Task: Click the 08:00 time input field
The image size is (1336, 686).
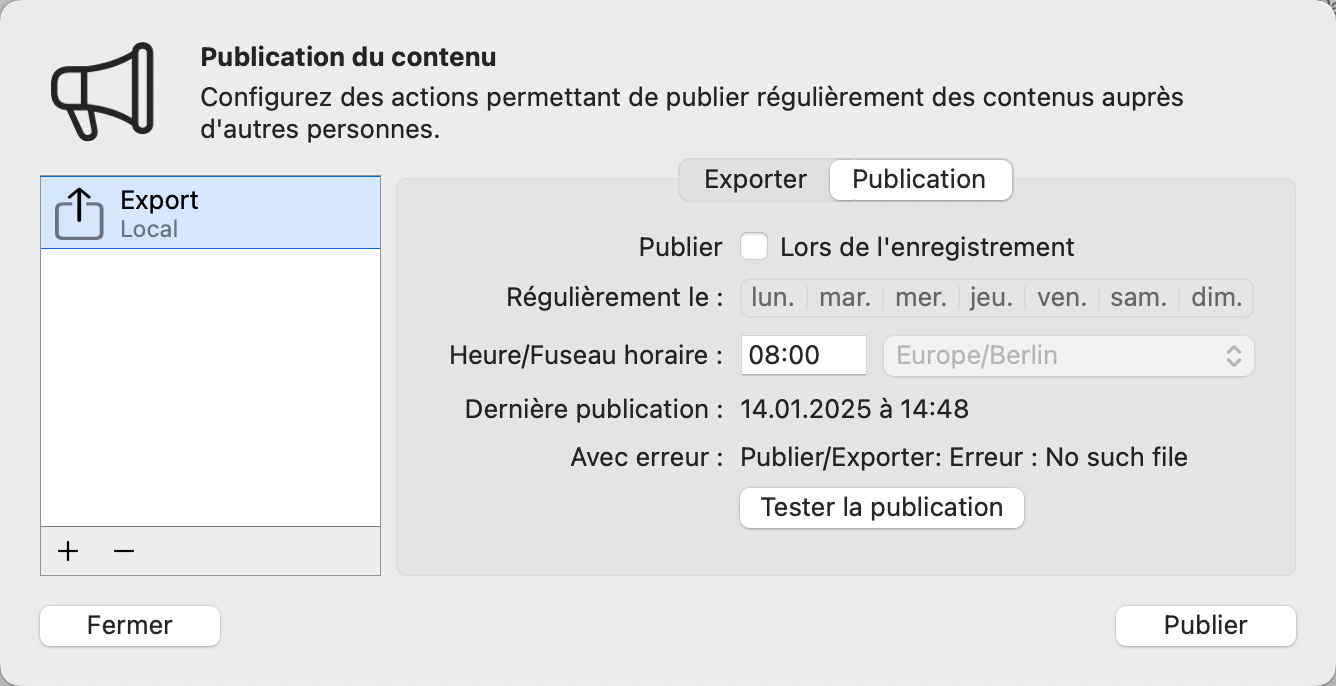Action: click(x=803, y=355)
